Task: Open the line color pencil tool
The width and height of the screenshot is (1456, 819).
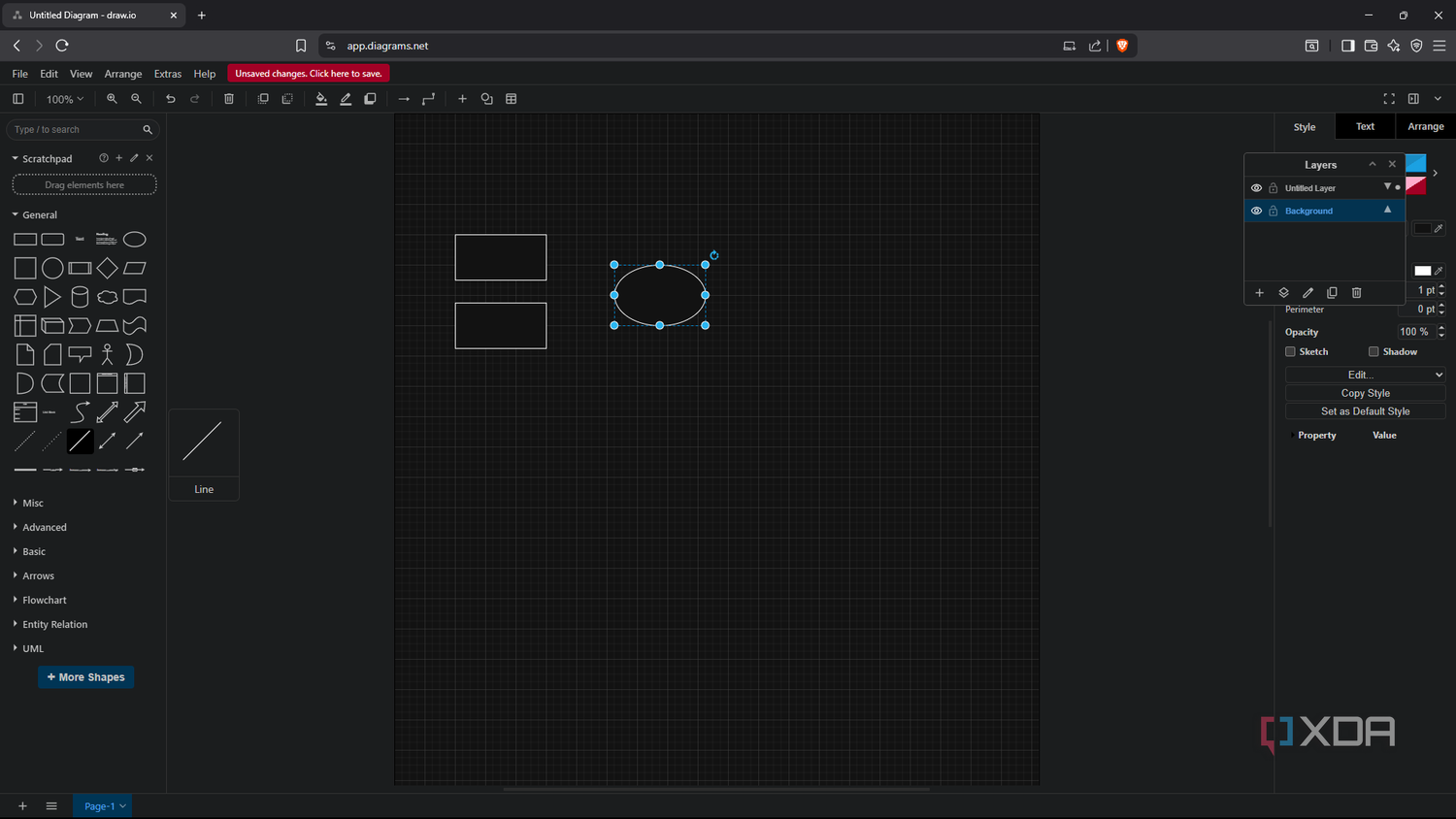Action: click(x=346, y=99)
